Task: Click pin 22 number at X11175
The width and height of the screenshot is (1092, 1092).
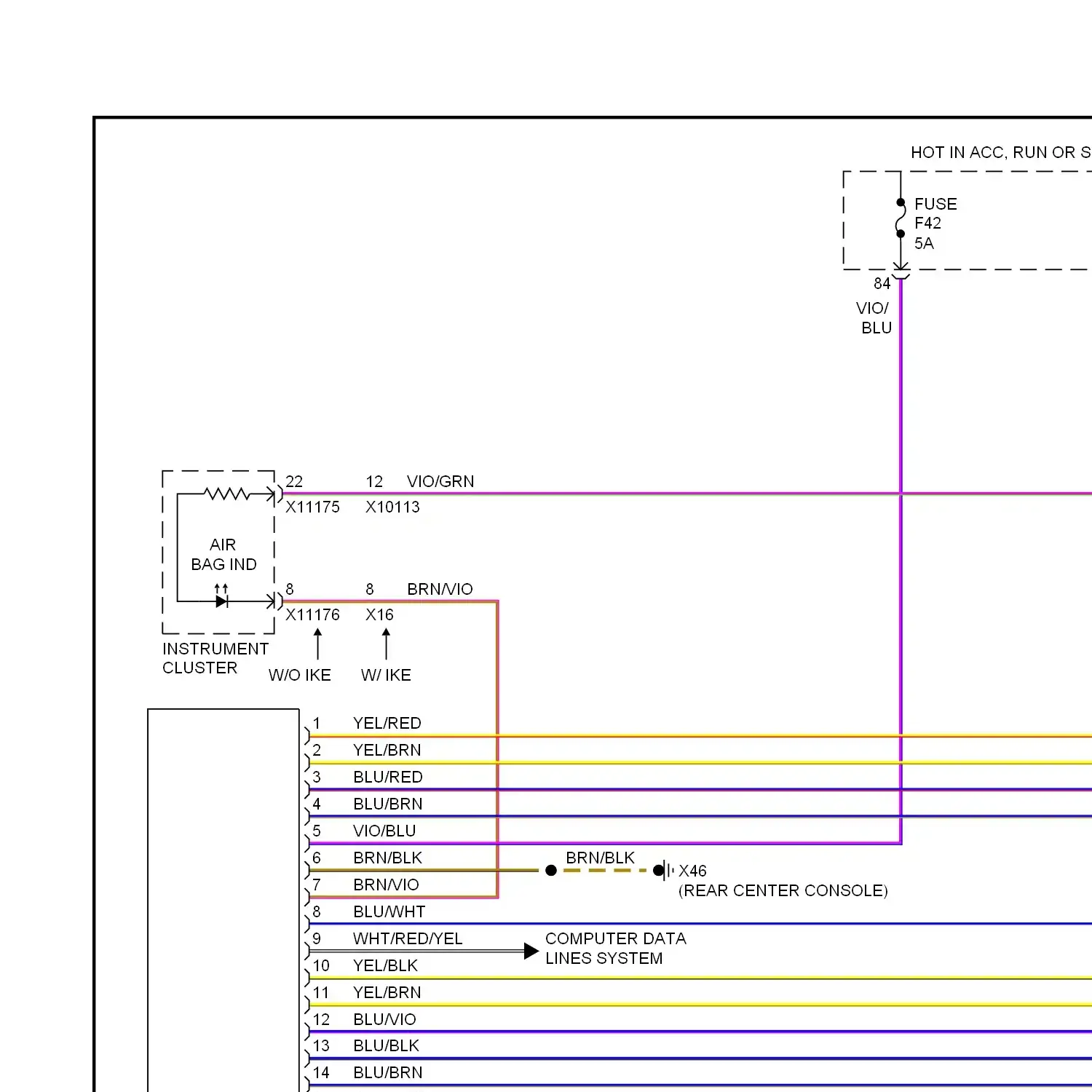Action: pyautogui.click(x=294, y=482)
